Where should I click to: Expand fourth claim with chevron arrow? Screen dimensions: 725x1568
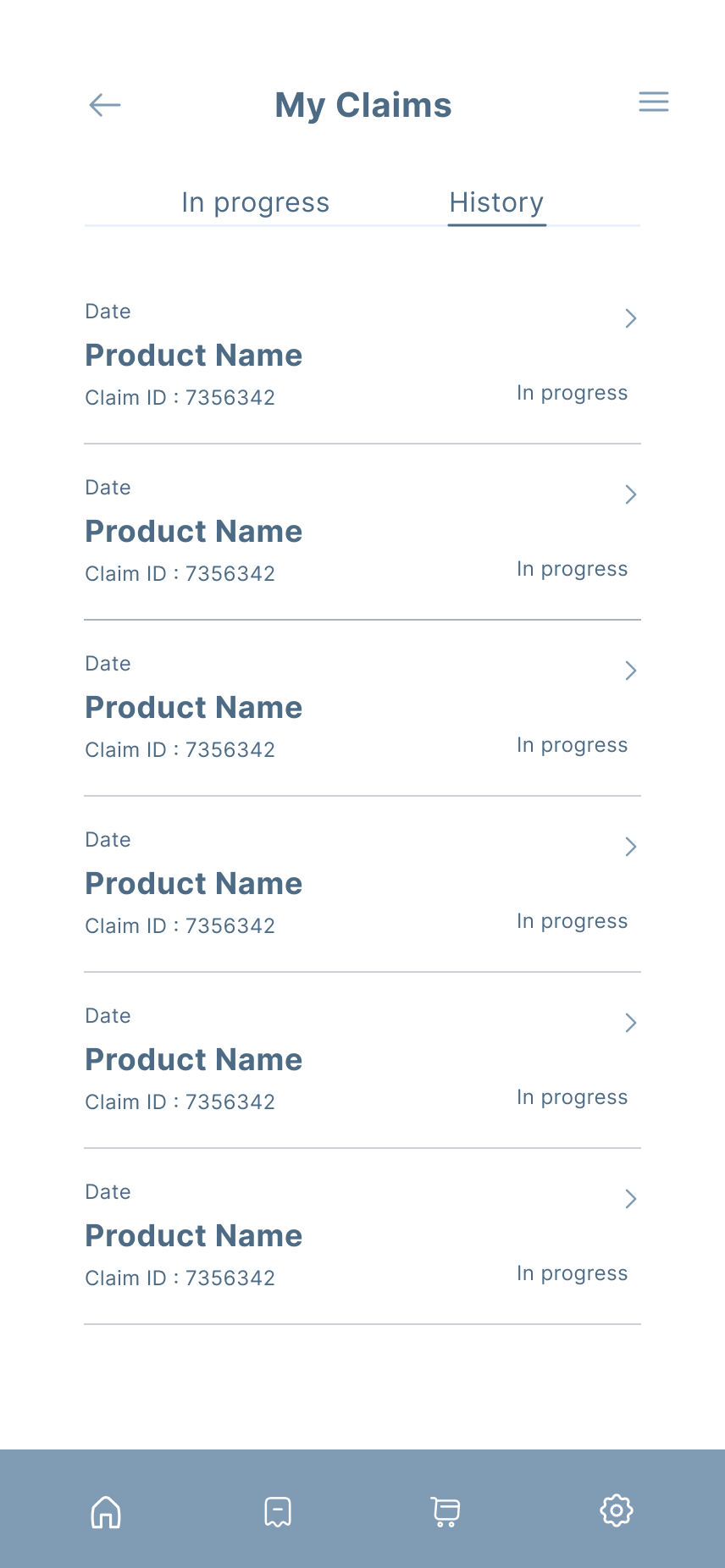630,847
